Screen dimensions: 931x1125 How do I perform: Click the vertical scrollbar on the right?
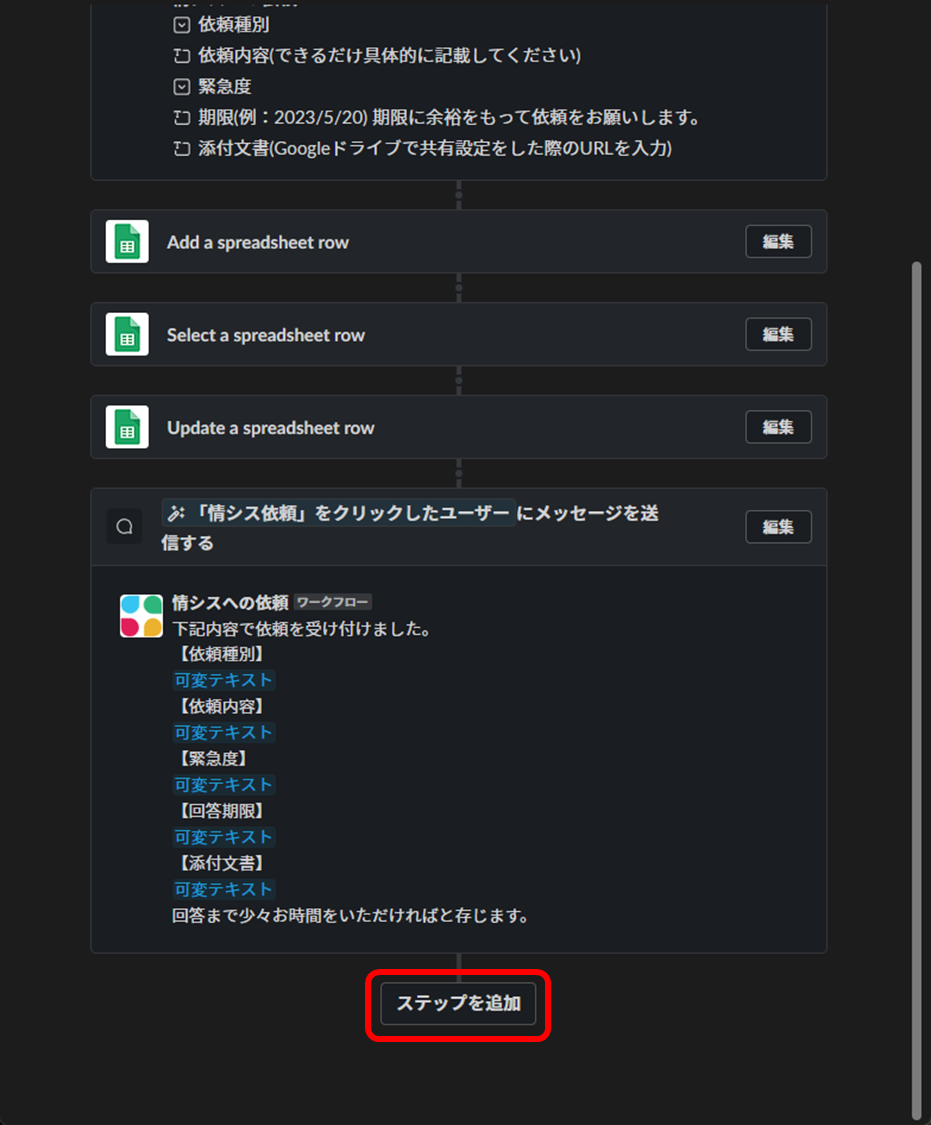[916, 689]
